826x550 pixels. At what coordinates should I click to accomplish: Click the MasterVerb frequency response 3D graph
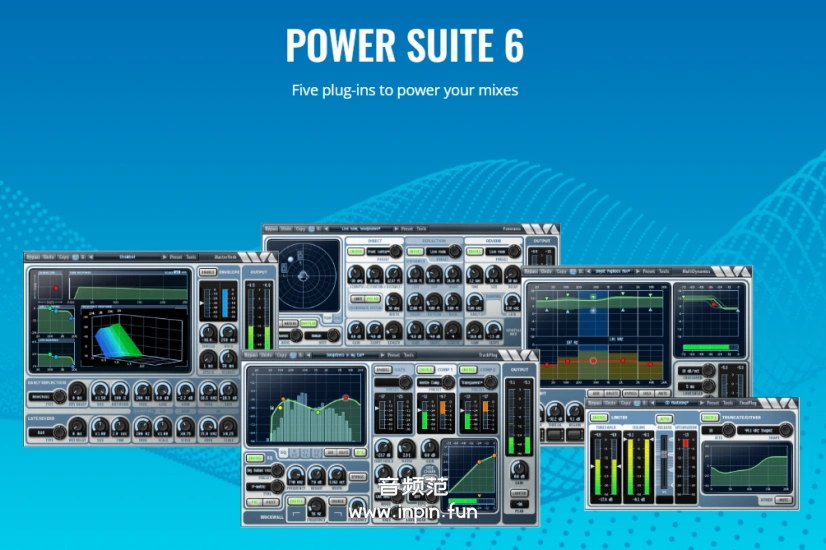[134, 337]
